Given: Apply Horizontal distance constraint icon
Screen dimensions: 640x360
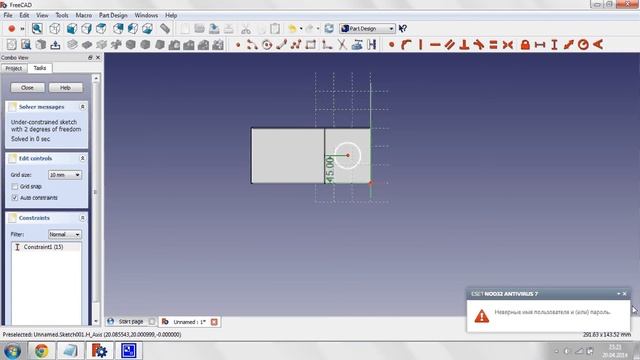Looking at the screenshot, I should 540,44.
